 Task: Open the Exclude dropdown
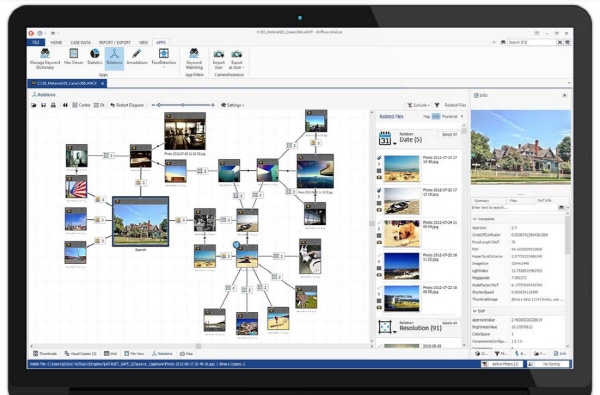418,105
